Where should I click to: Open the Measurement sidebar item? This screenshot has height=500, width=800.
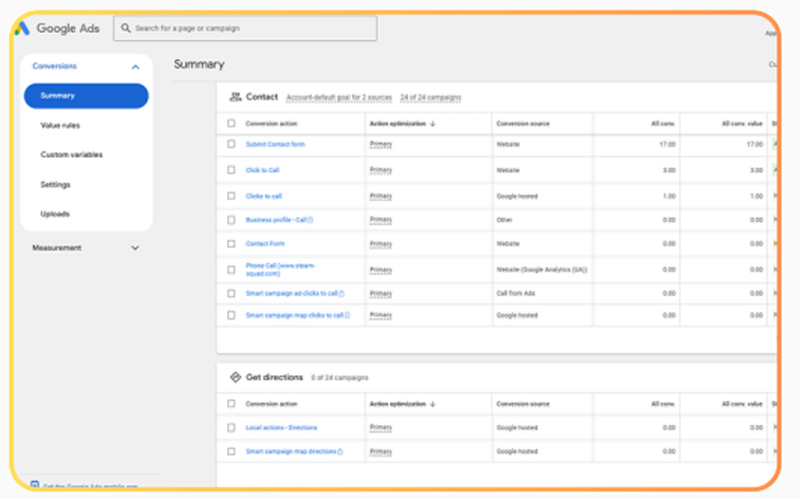point(57,248)
